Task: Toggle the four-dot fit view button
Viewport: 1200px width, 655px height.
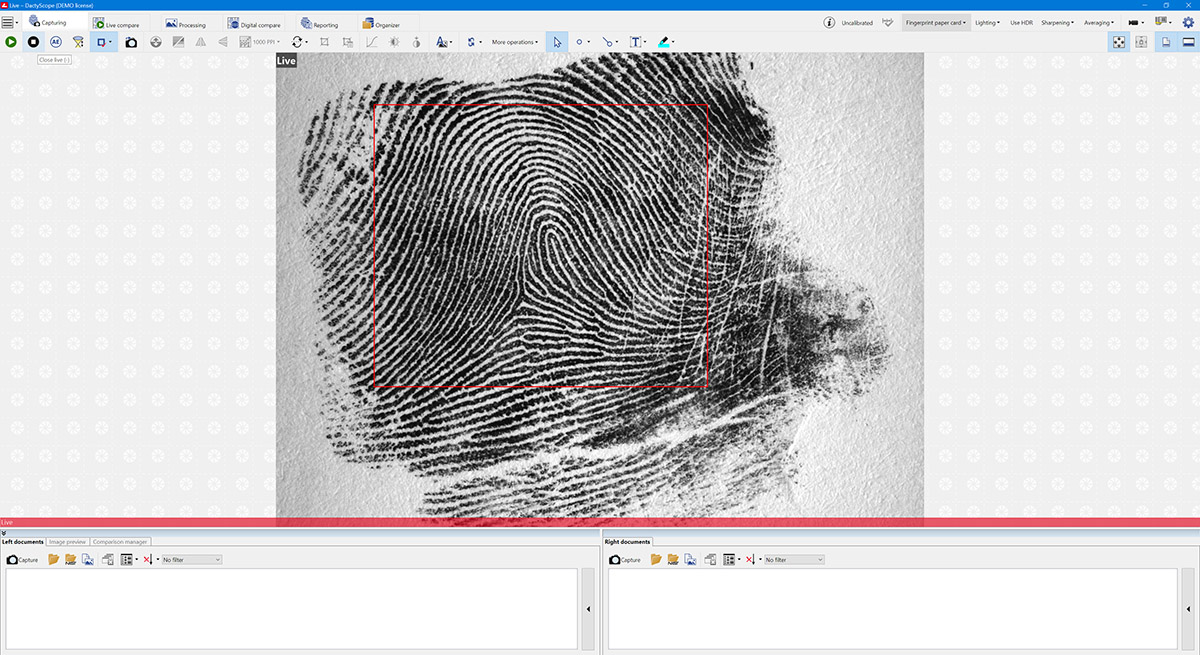Action: [x=1119, y=42]
